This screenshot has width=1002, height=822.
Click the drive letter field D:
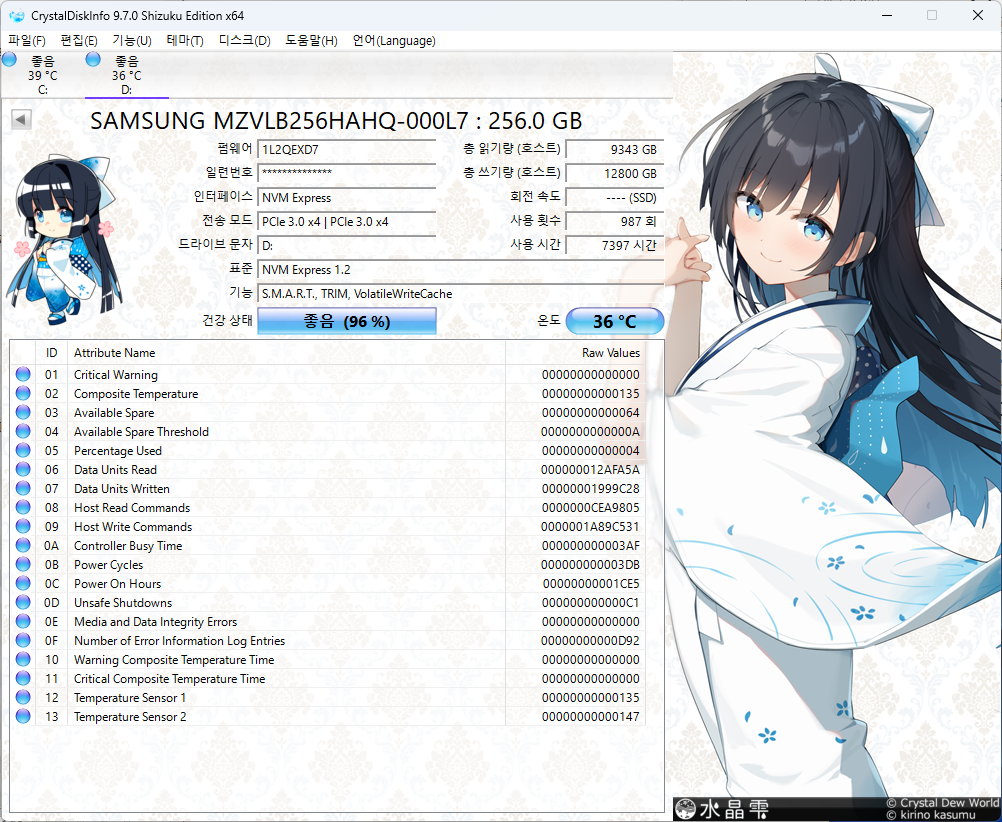(x=346, y=245)
